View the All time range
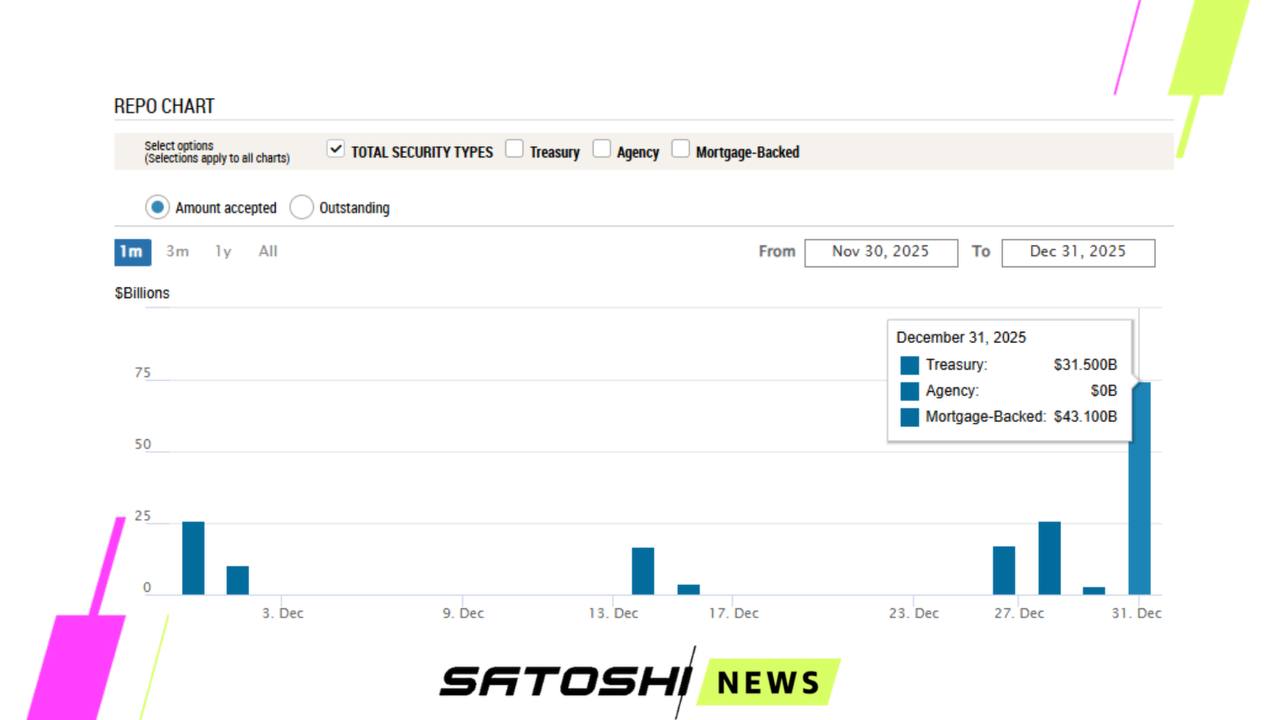 [x=268, y=252]
